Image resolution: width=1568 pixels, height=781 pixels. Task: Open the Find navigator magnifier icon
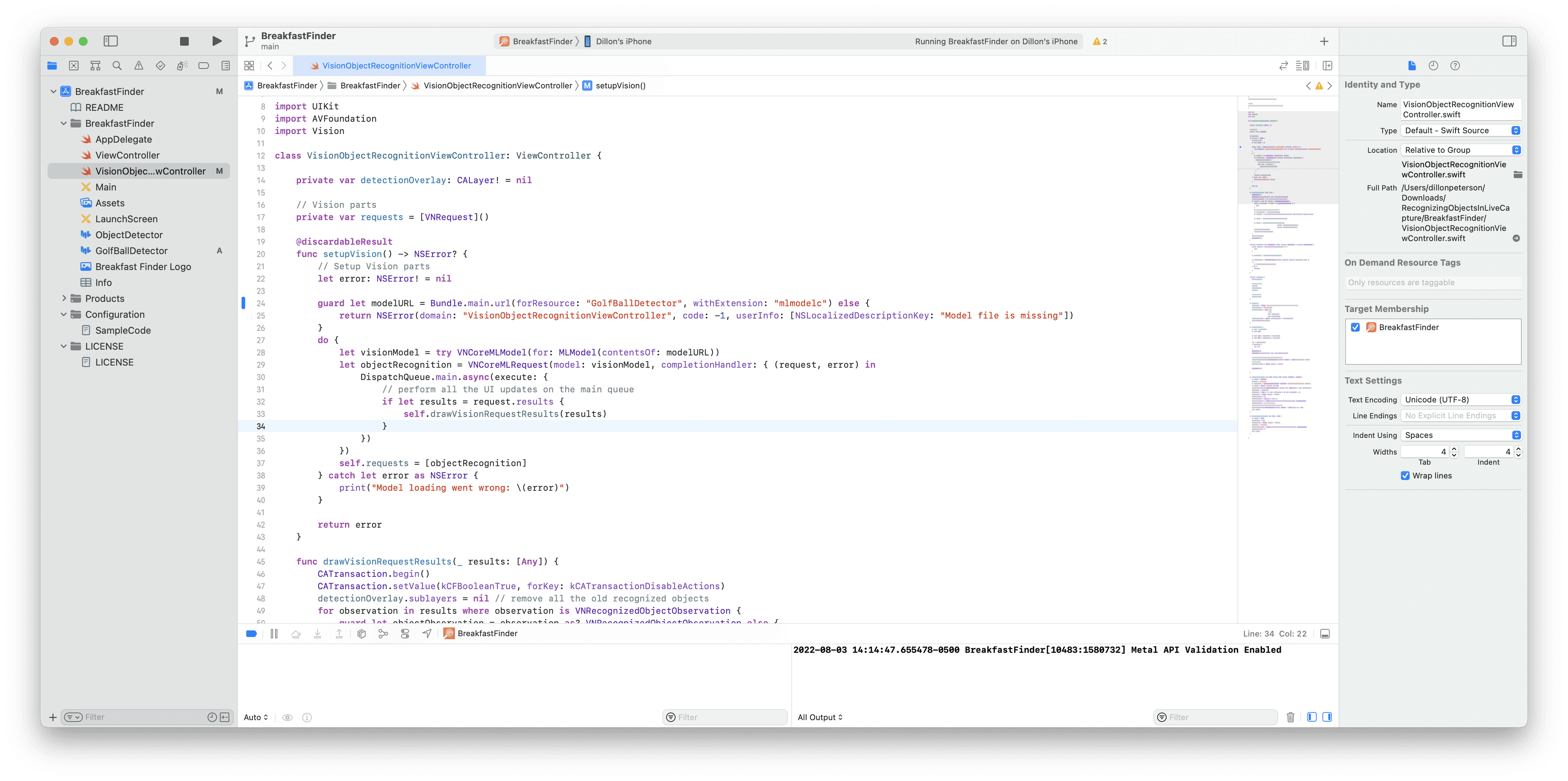[x=117, y=66]
